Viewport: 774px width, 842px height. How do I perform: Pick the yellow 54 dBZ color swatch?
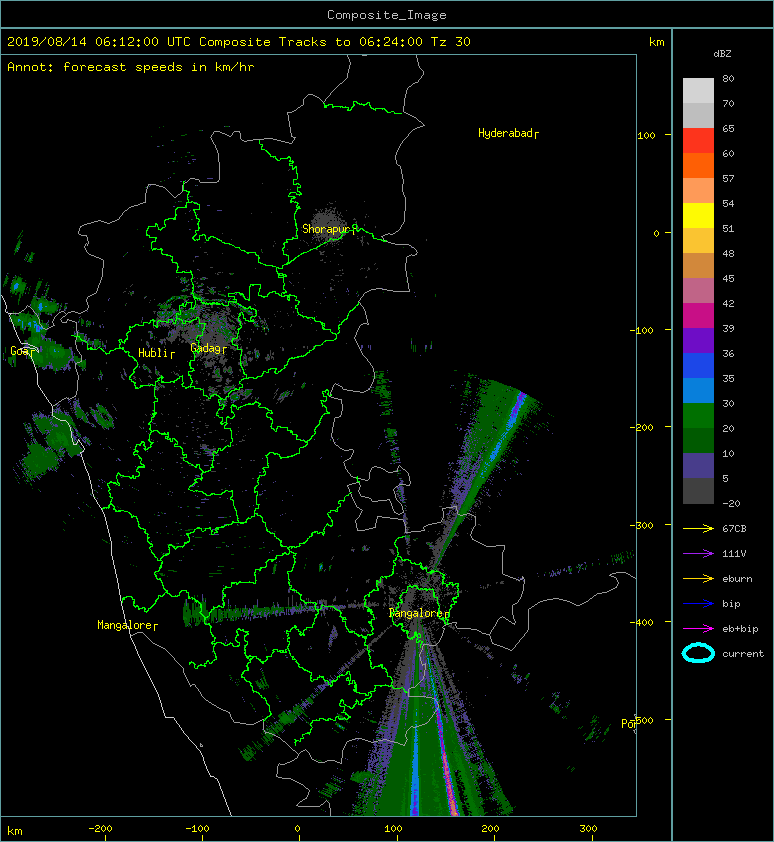point(698,215)
